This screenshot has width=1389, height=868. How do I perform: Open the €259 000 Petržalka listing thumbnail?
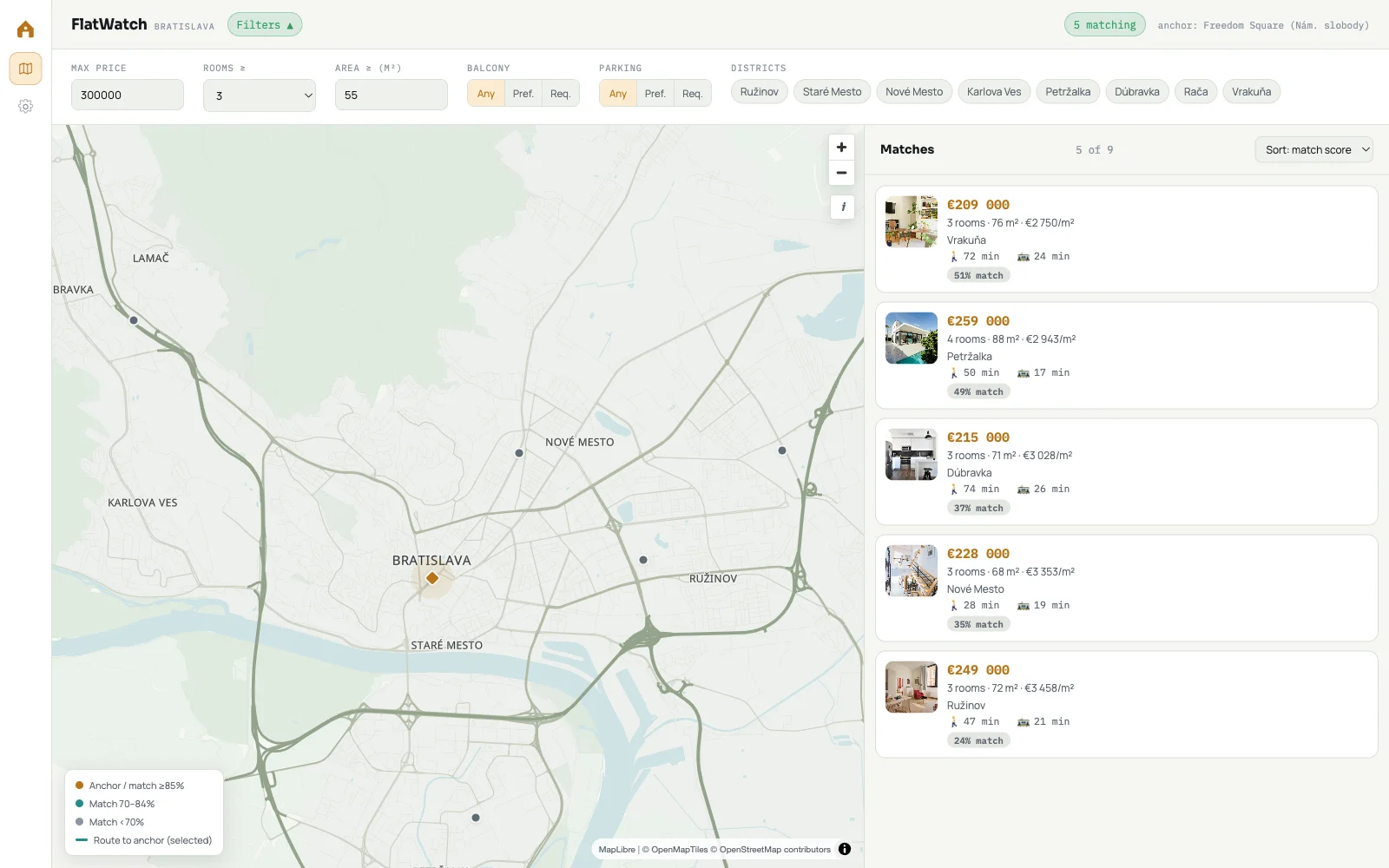pos(912,338)
